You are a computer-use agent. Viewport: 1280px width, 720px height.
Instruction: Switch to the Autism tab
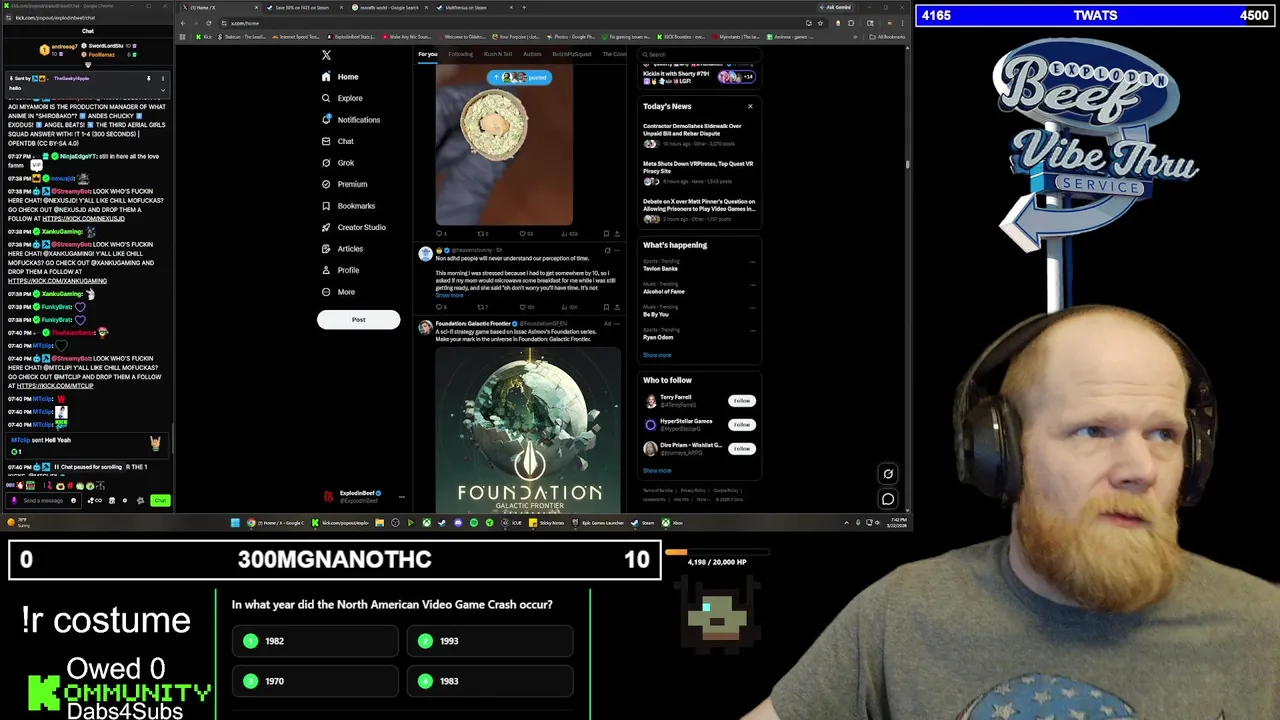[x=532, y=54]
